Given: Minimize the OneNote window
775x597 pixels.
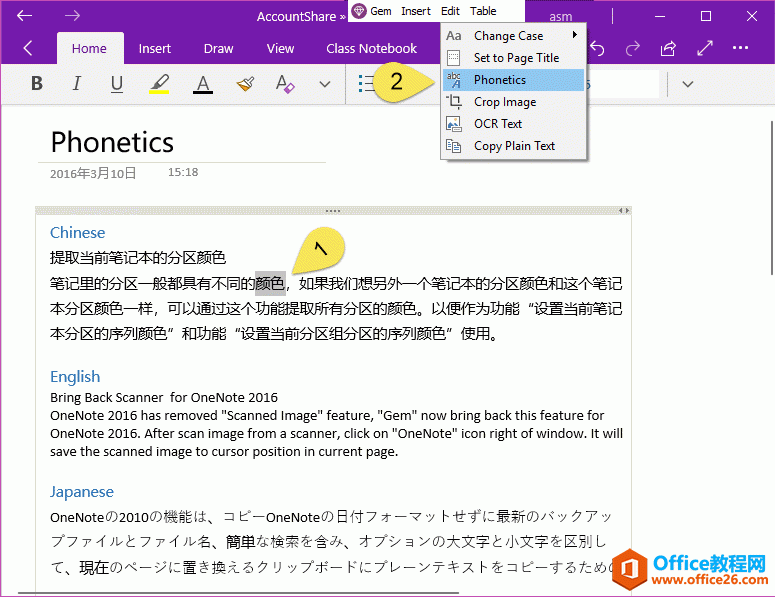Looking at the screenshot, I should click(660, 16).
